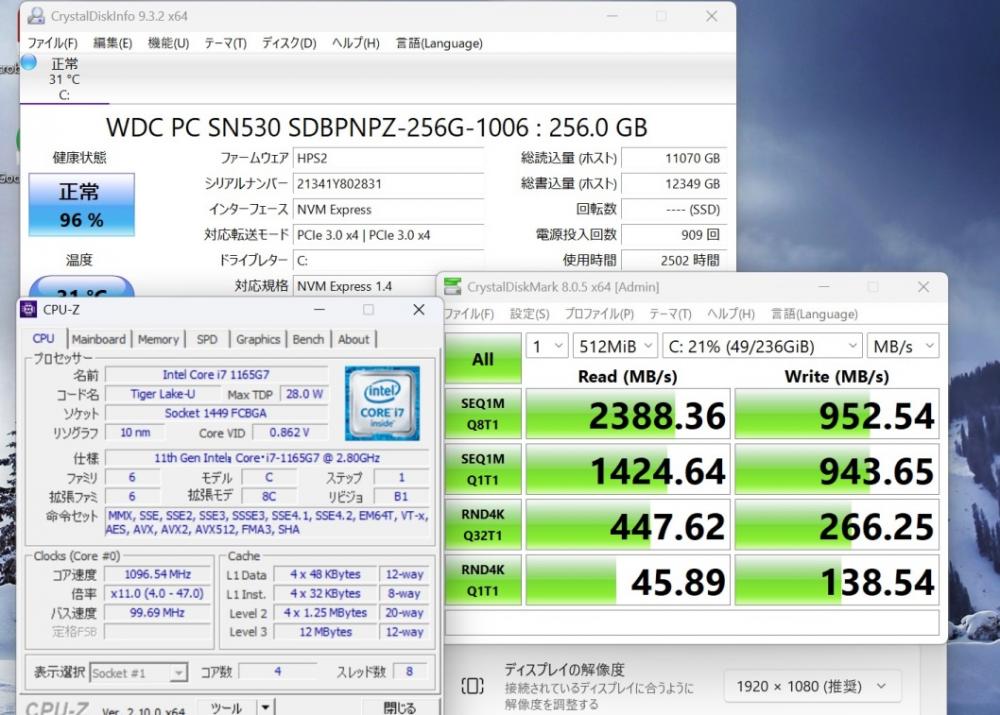
Task: Run the RND4K Q32T1 test
Action: pos(483,525)
